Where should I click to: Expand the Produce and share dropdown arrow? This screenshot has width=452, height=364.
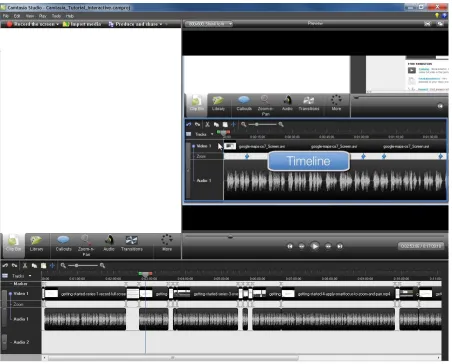(x=161, y=24)
